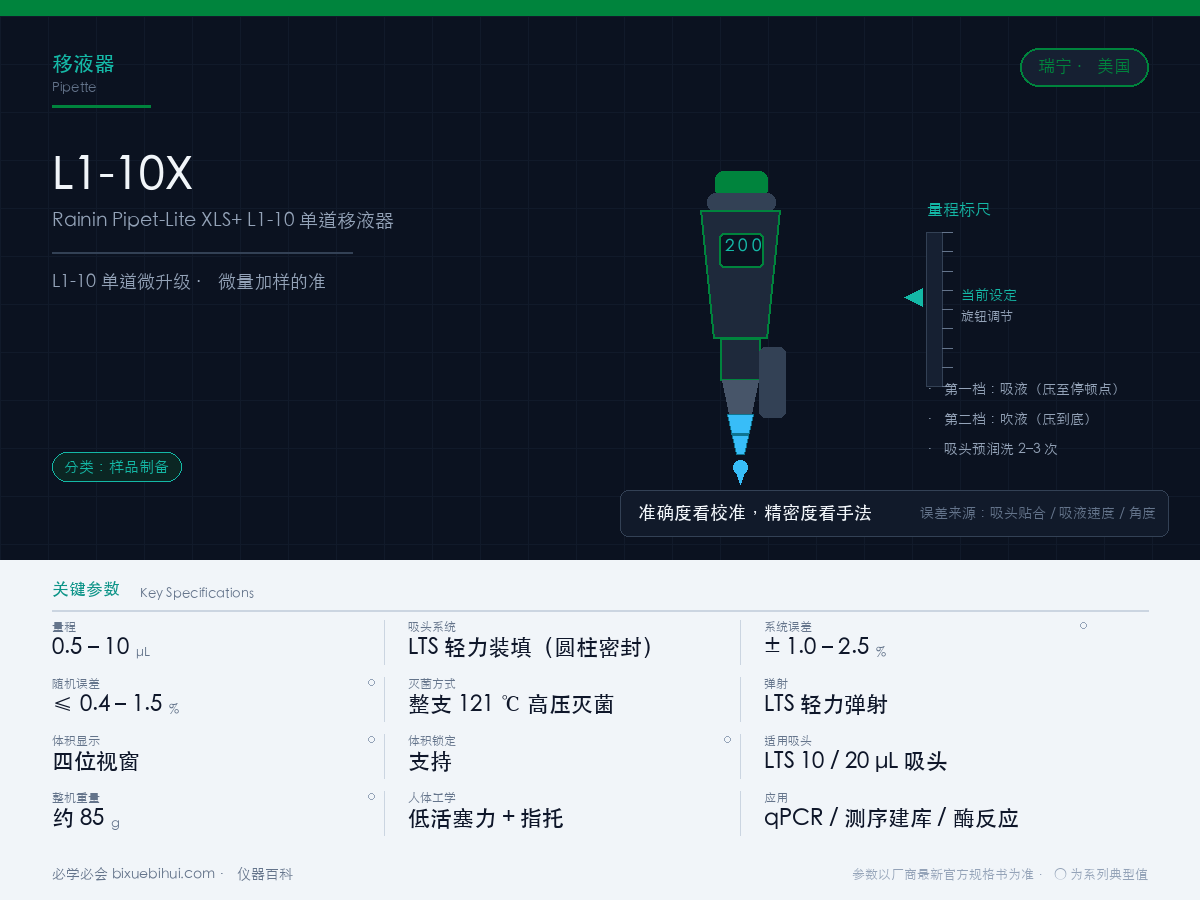Click the green pipette plunger button
This screenshot has height=900, width=1200.
click(x=741, y=182)
